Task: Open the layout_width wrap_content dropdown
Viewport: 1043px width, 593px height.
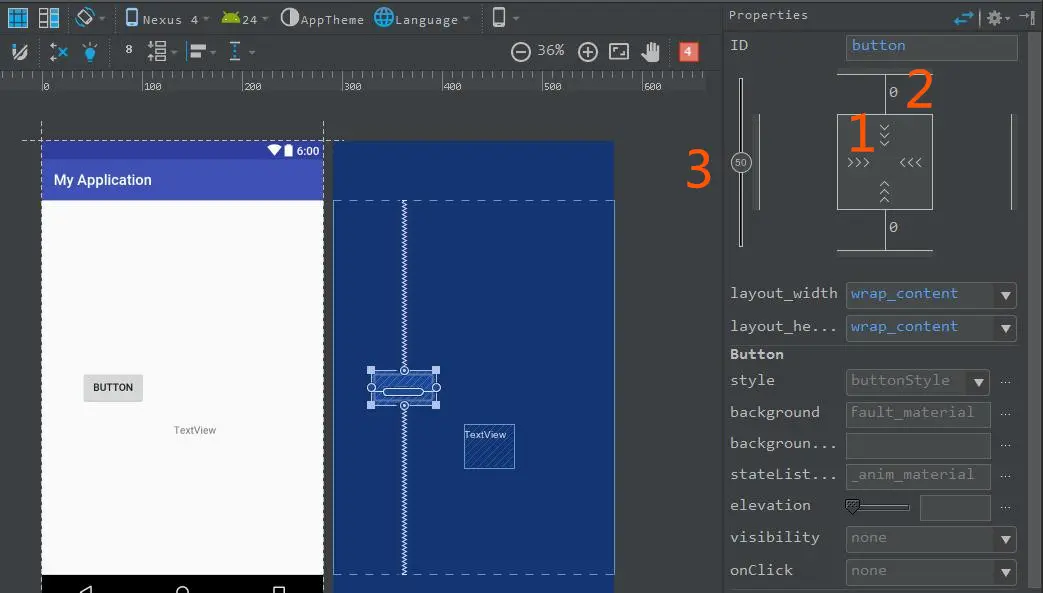Action: click(x=931, y=295)
